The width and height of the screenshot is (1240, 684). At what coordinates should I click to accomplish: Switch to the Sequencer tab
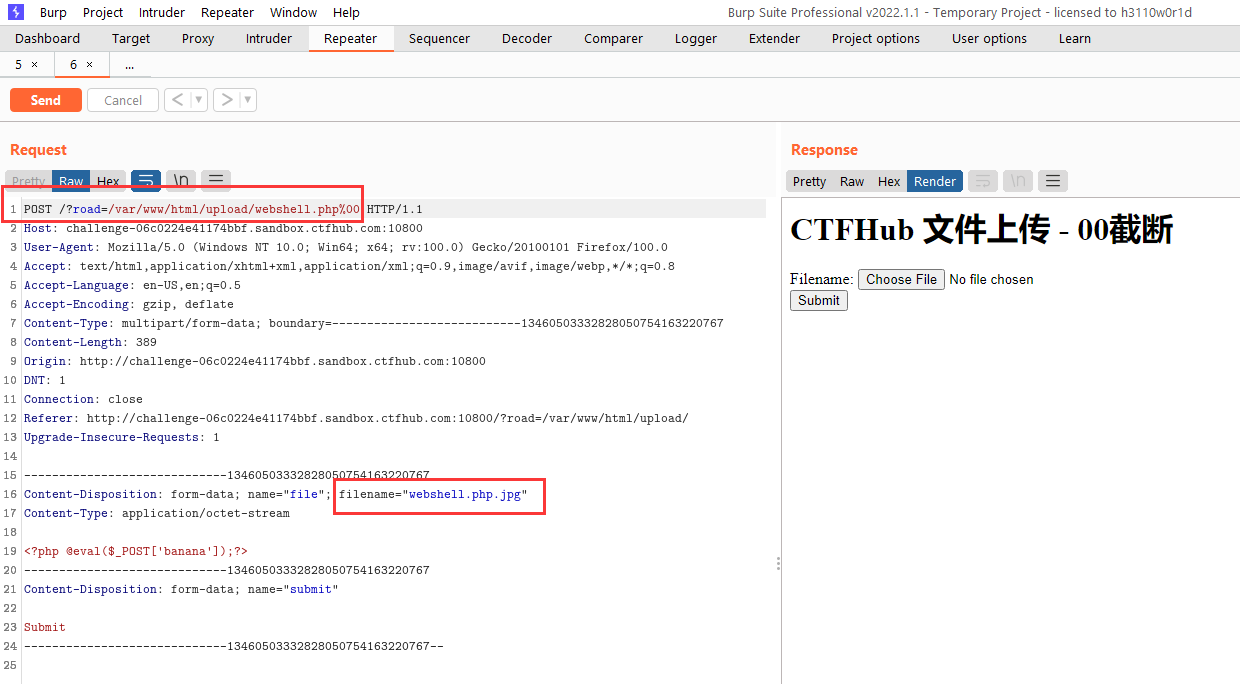click(439, 38)
